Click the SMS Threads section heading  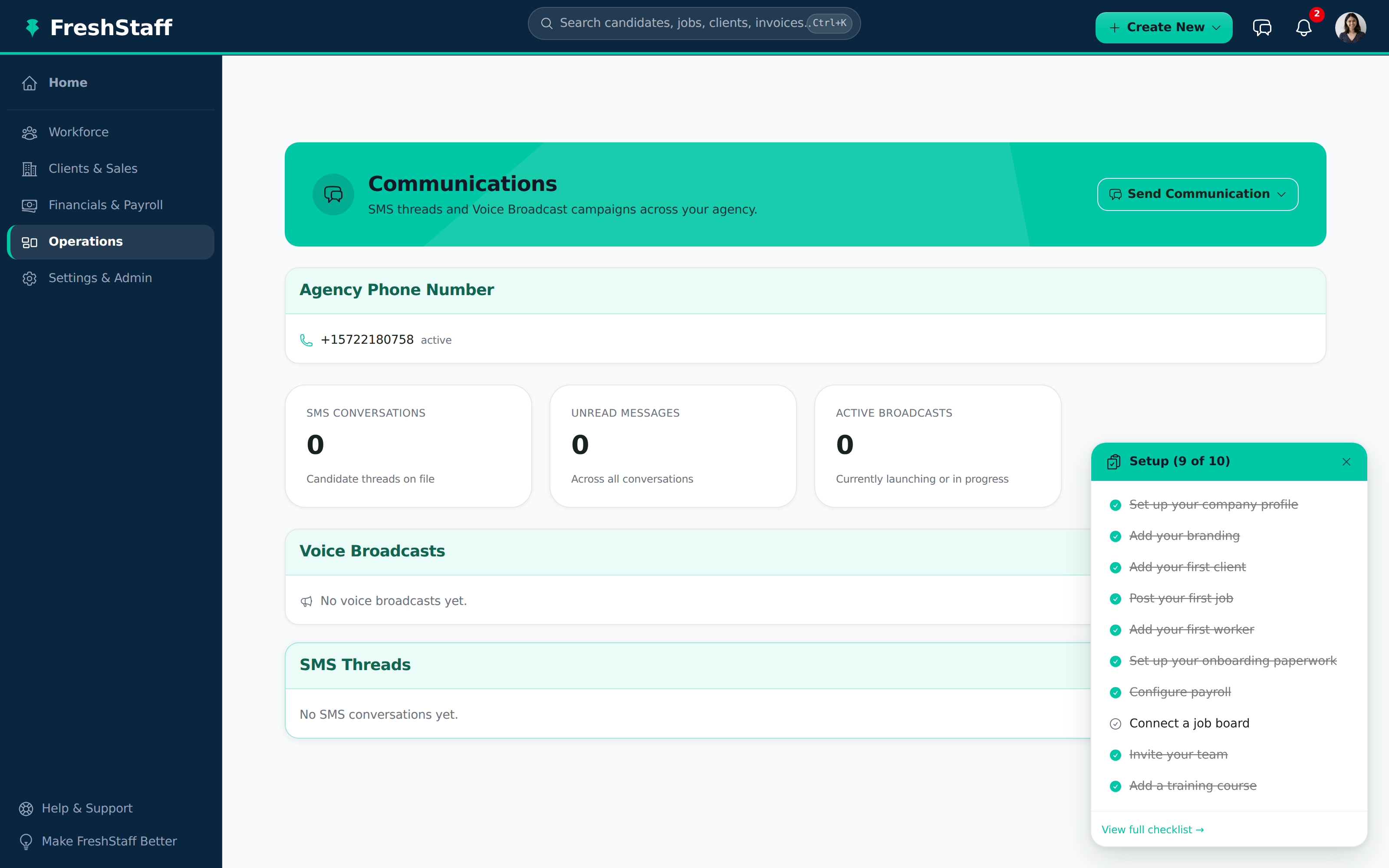pos(355,665)
